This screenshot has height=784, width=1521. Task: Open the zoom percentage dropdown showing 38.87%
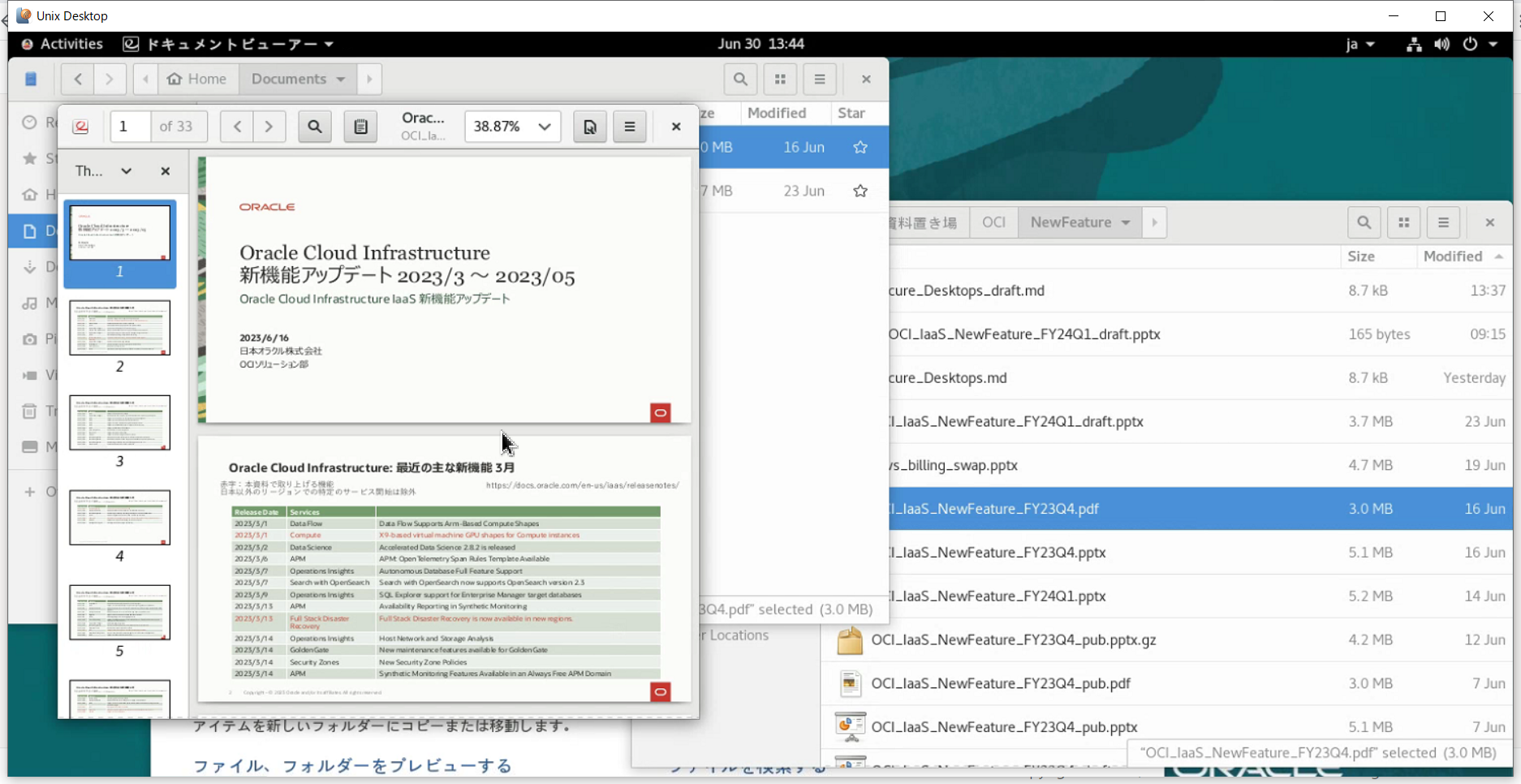[x=512, y=126]
